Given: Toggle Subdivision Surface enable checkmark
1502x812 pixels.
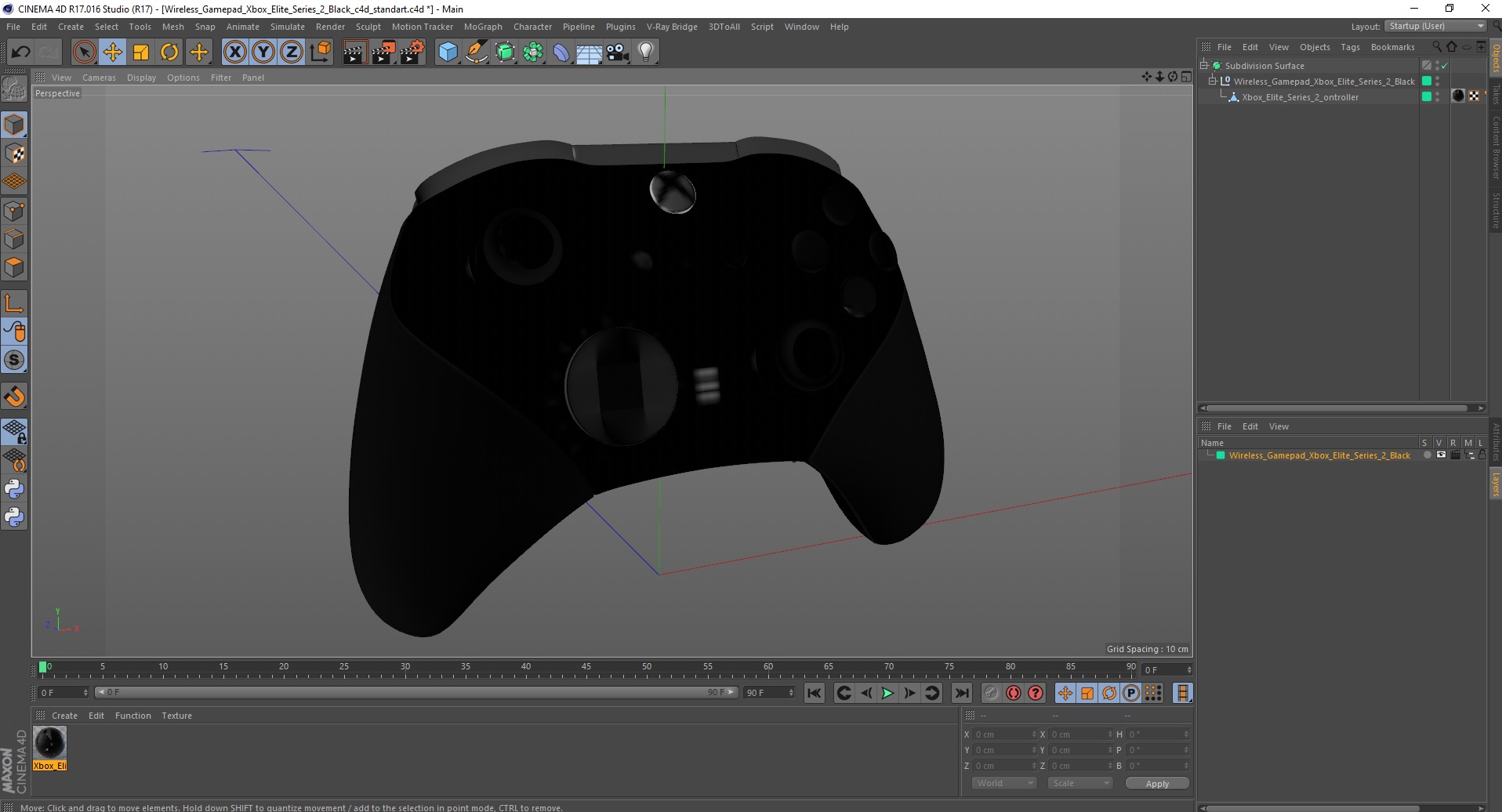Looking at the screenshot, I should [1444, 66].
